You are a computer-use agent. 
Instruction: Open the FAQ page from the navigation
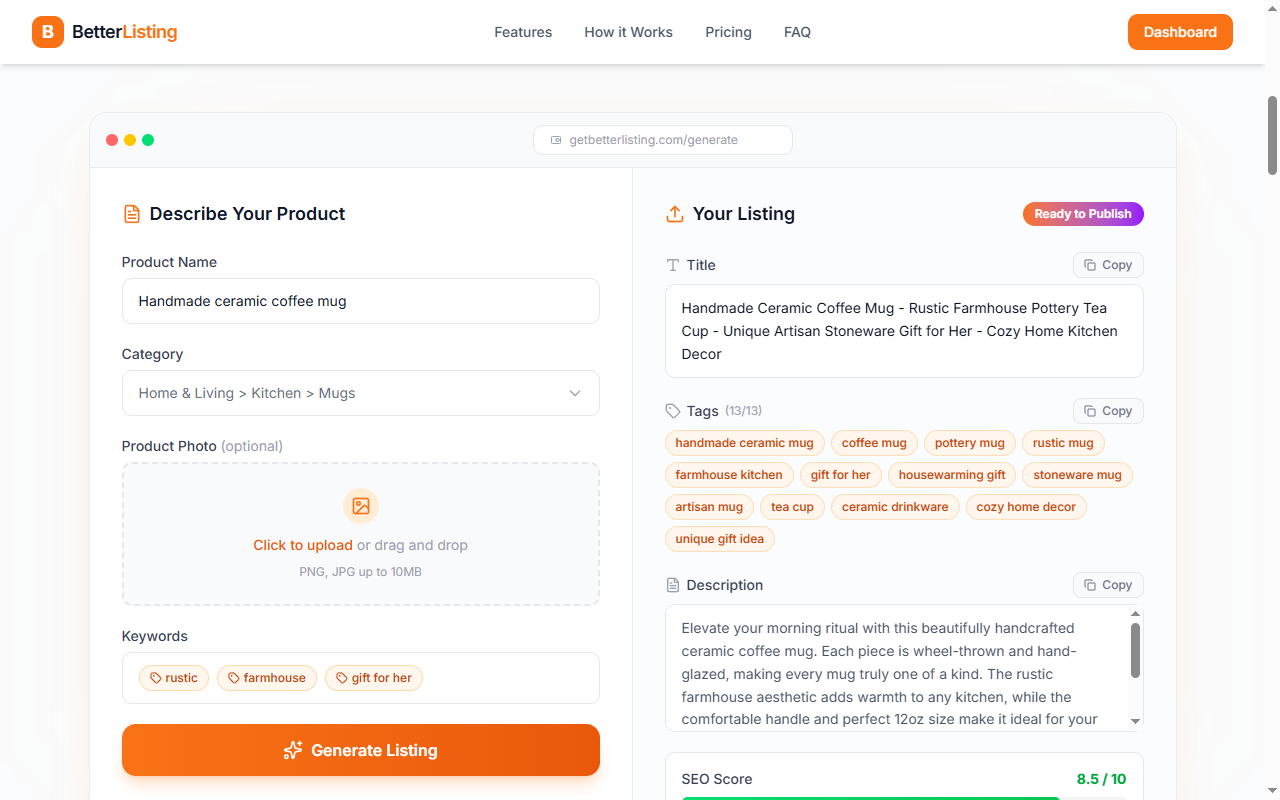[797, 32]
